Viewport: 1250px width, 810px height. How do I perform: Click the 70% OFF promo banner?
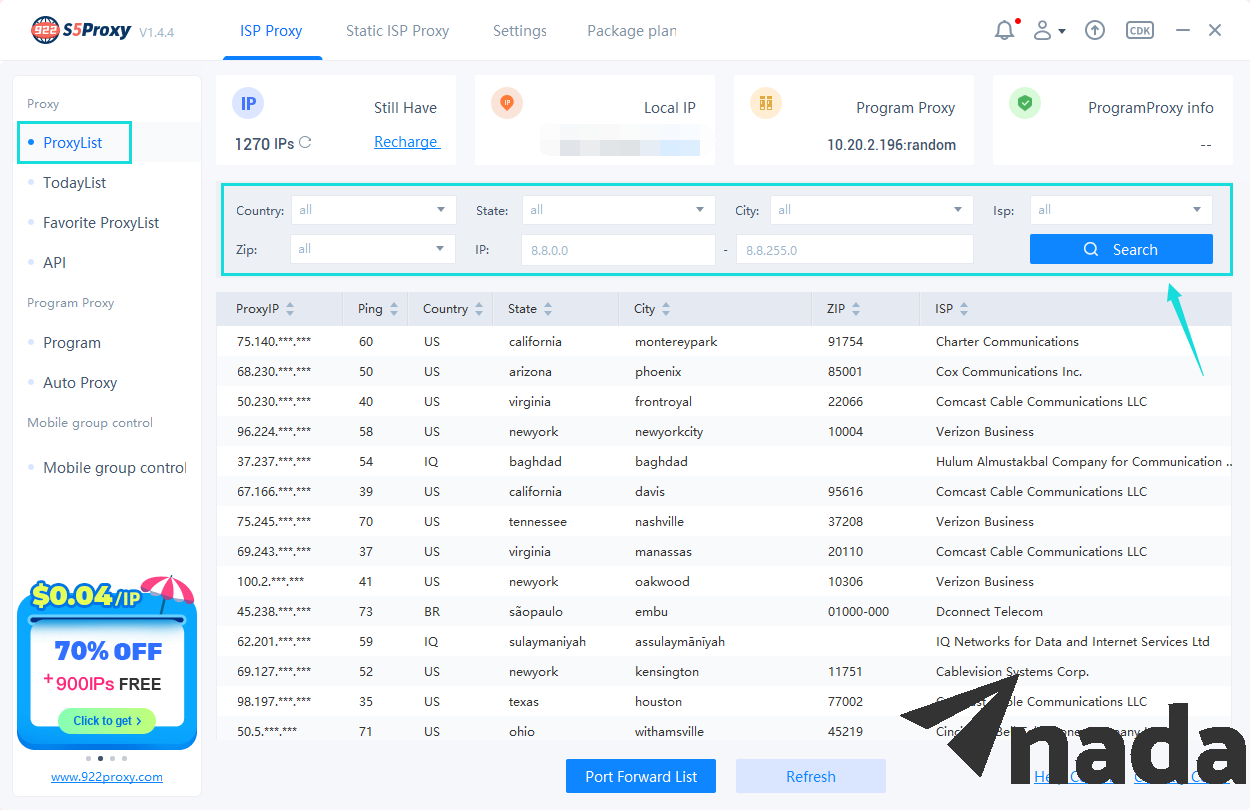[x=107, y=663]
